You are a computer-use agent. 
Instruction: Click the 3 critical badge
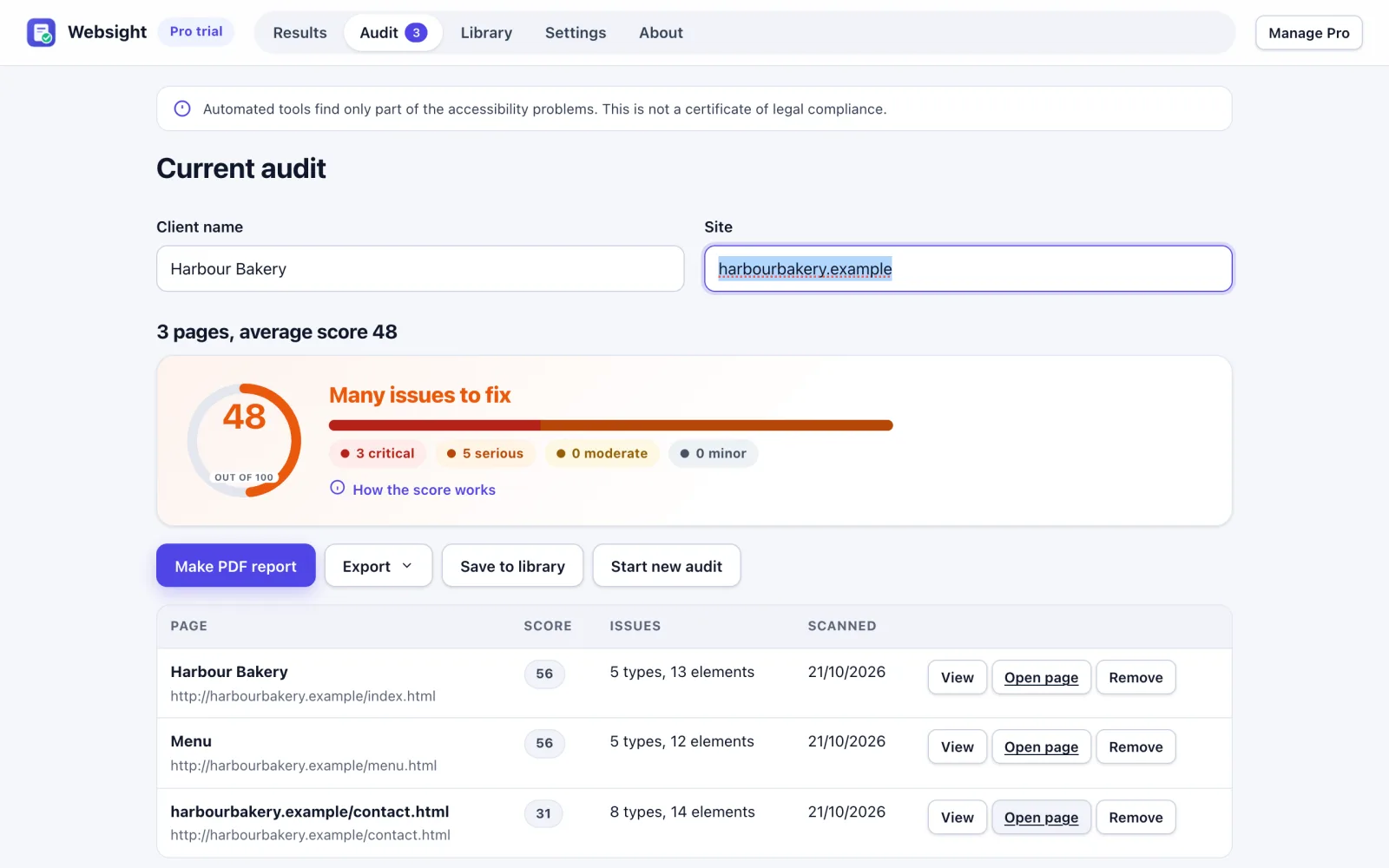(x=378, y=453)
